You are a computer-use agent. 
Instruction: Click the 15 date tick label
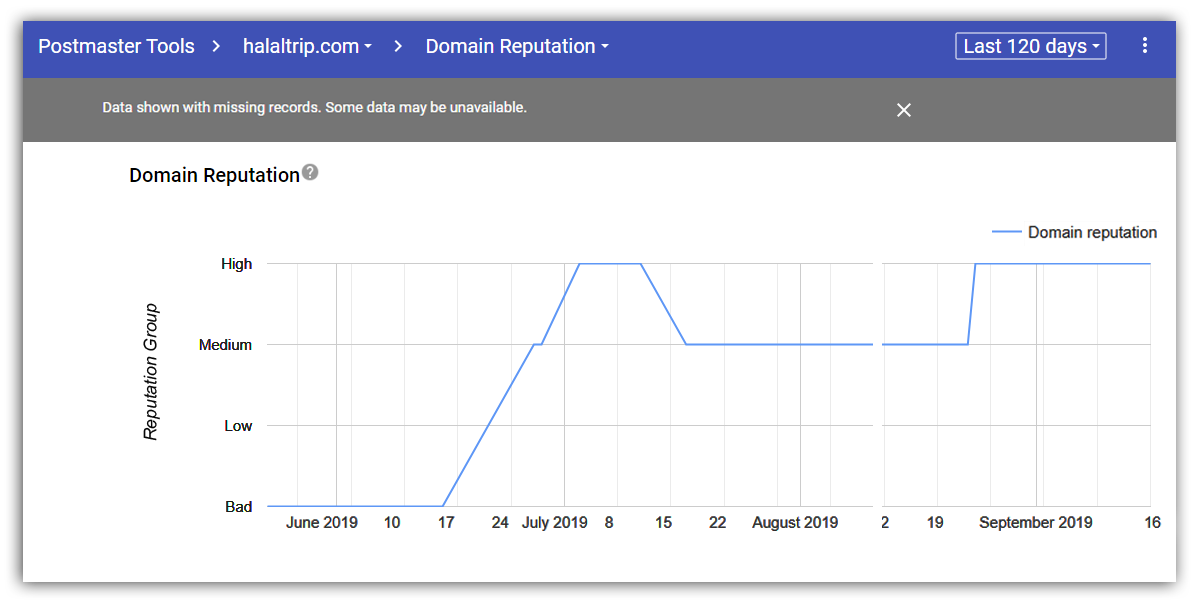click(664, 522)
